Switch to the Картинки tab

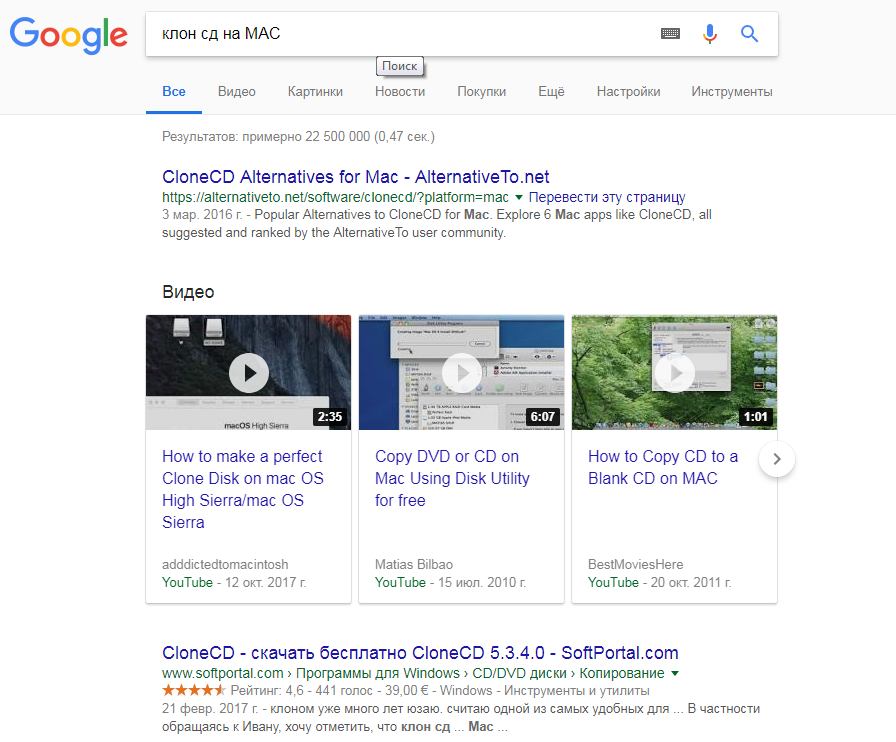(x=315, y=91)
